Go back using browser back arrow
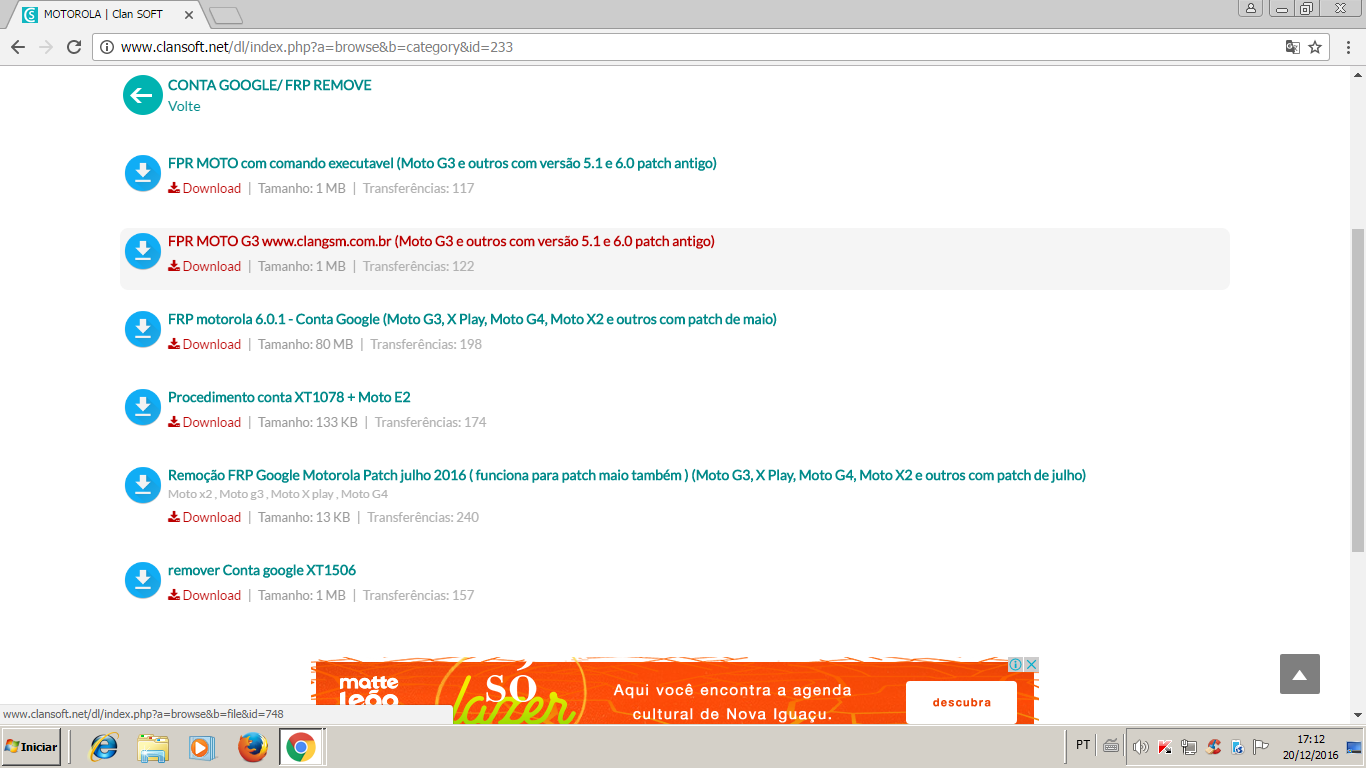Viewport: 1366px width, 768px height. pyautogui.click(x=18, y=47)
